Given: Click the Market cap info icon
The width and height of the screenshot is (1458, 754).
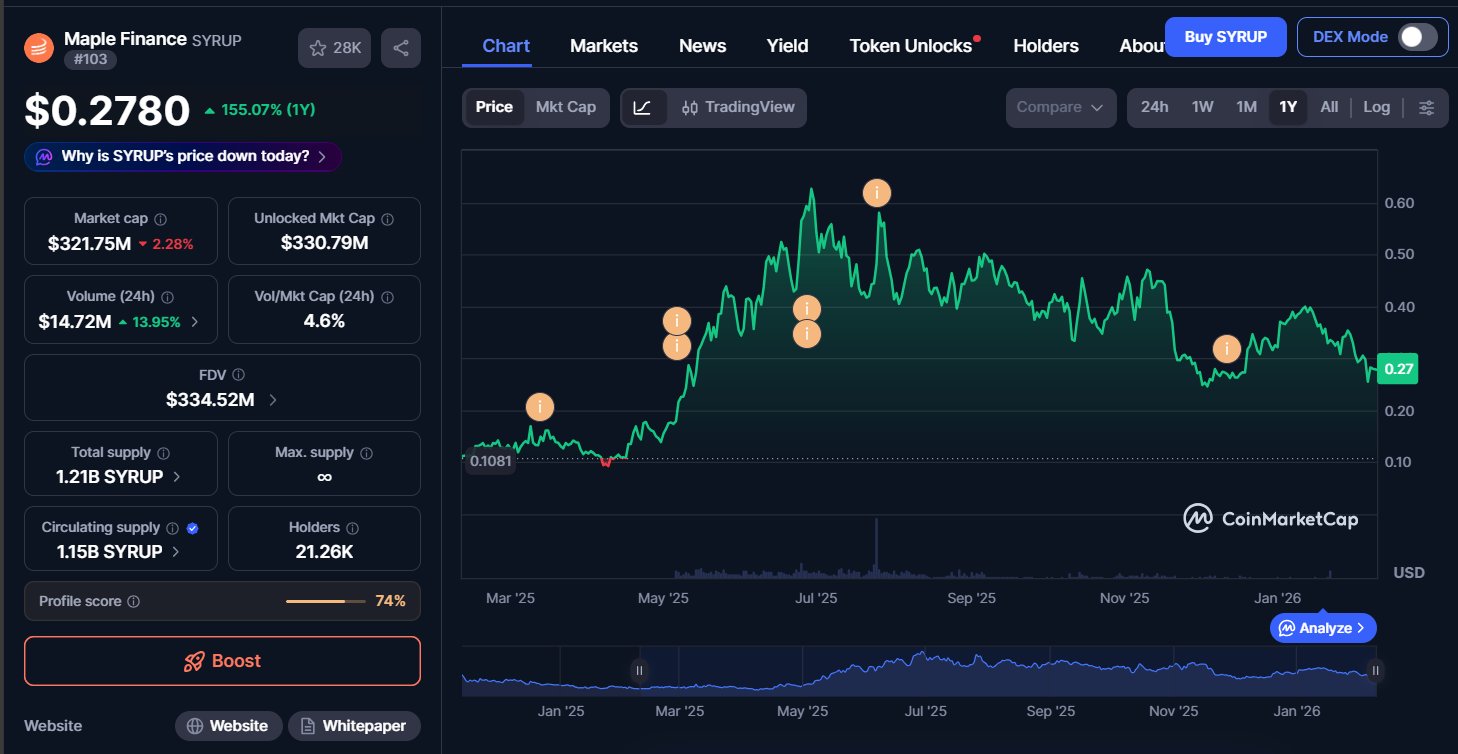Looking at the screenshot, I should [161, 219].
